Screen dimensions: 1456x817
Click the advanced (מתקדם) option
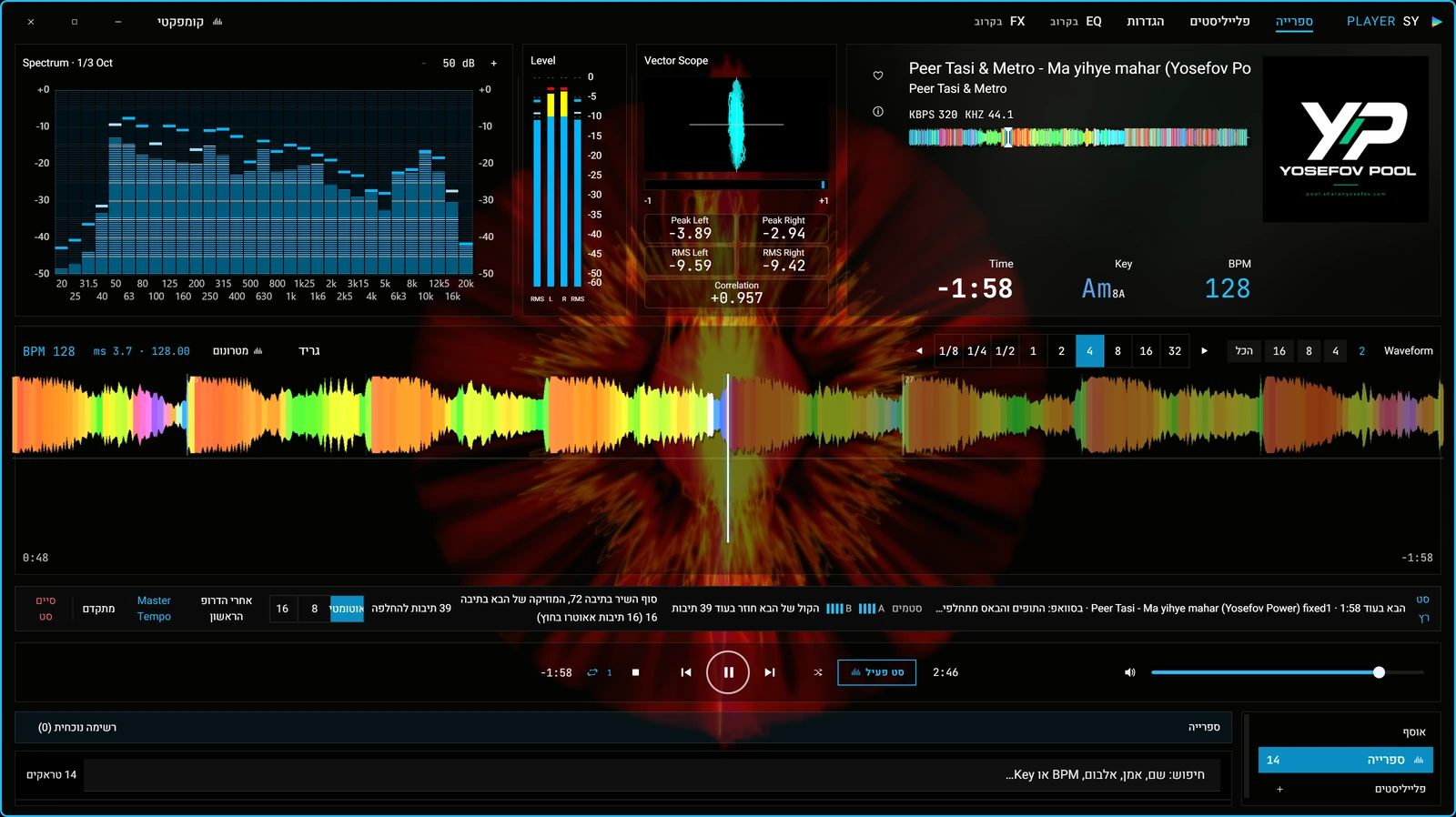[x=98, y=609]
